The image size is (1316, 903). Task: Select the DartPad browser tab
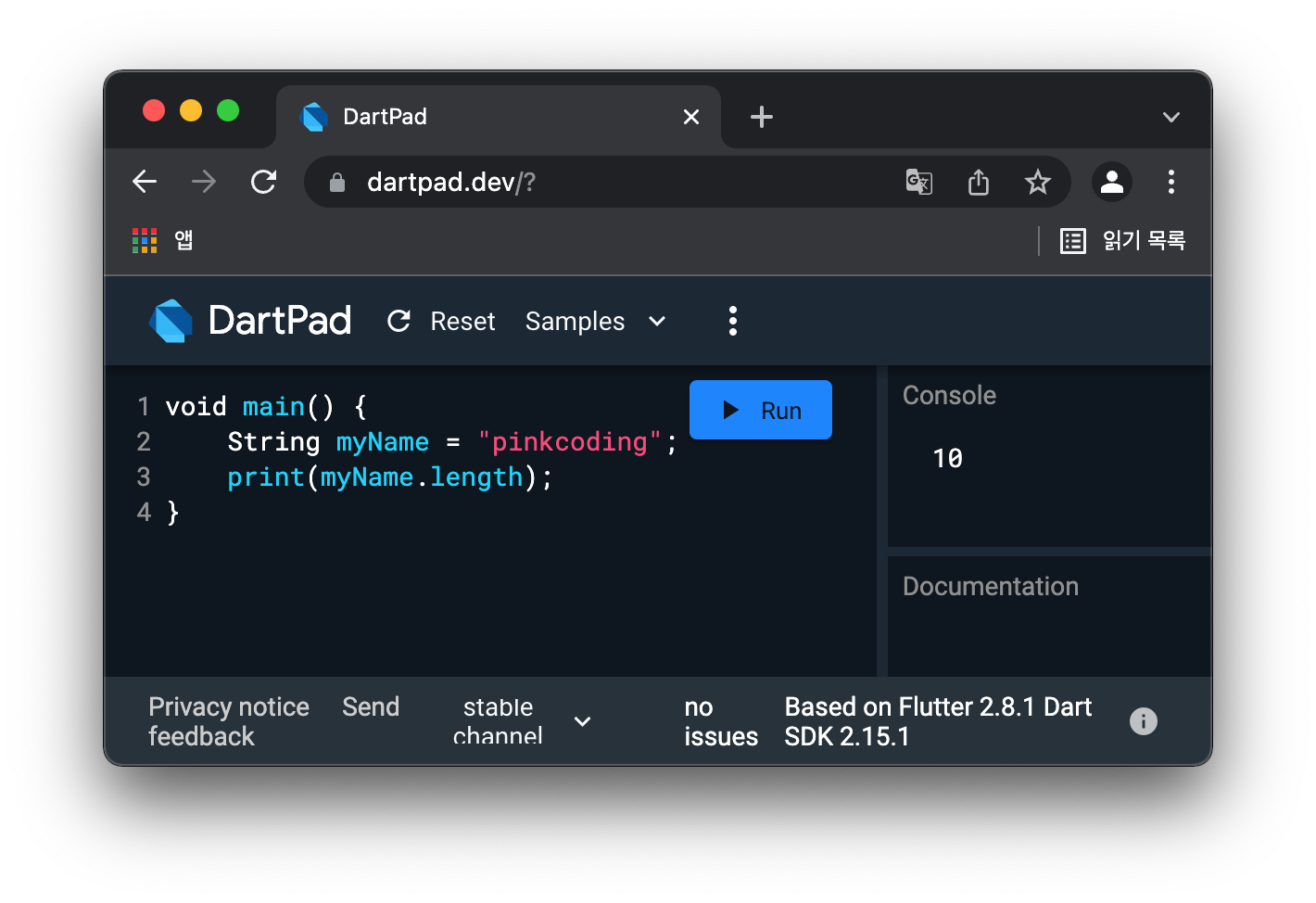point(499,117)
